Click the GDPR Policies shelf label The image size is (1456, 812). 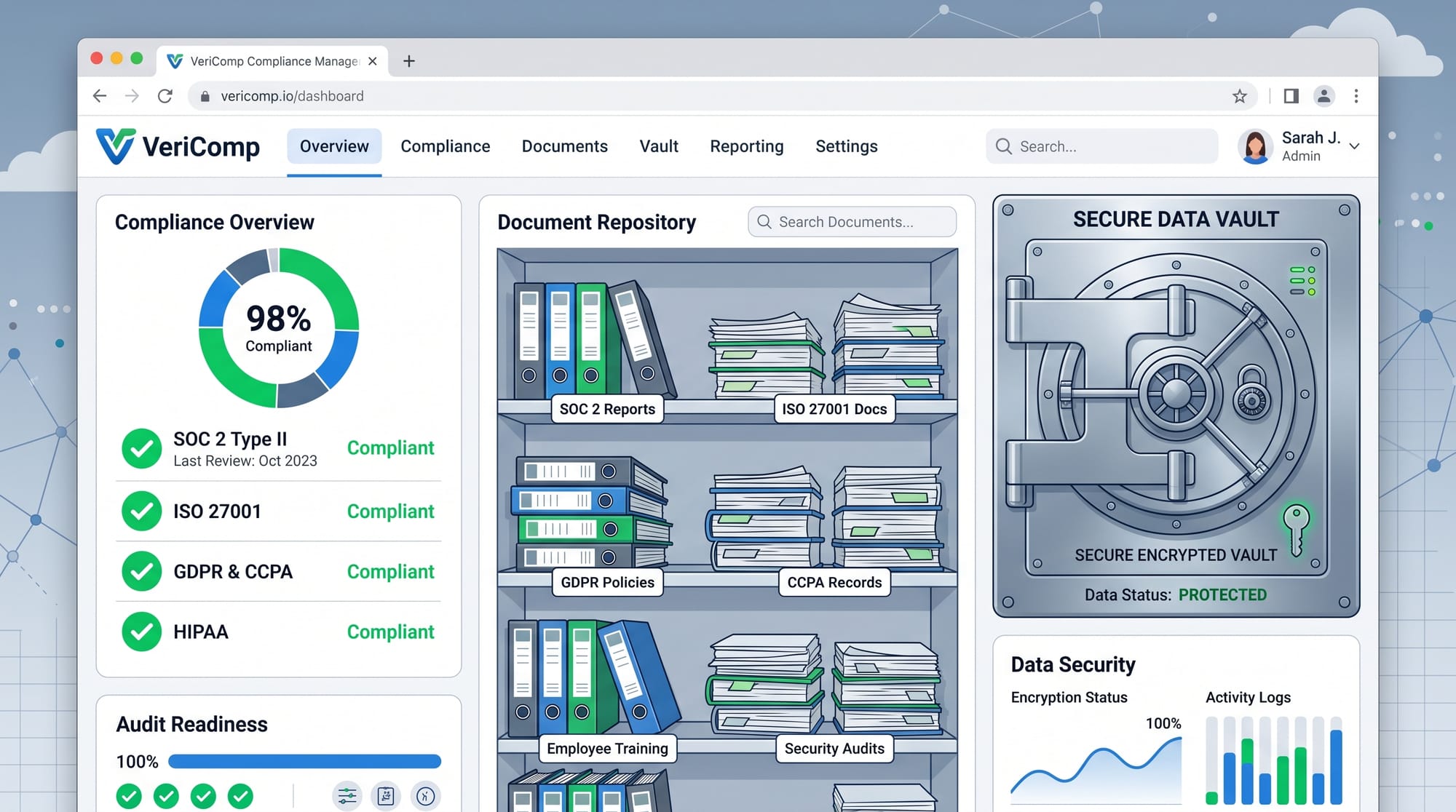[606, 582]
